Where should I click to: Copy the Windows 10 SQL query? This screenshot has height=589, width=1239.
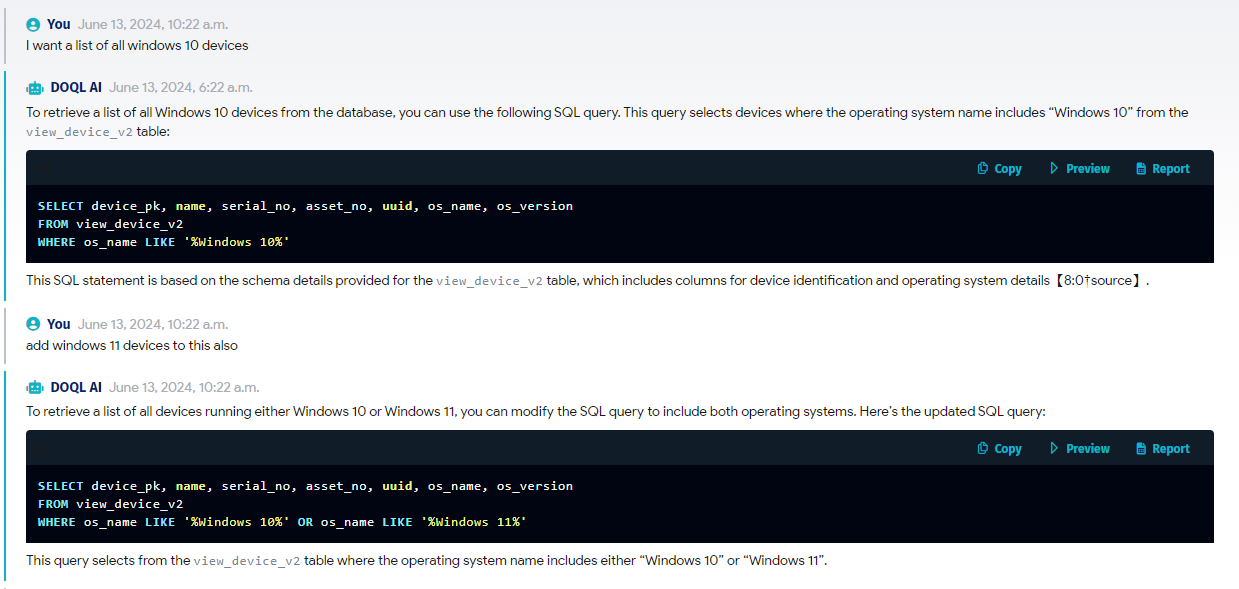pyautogui.click(x=999, y=169)
